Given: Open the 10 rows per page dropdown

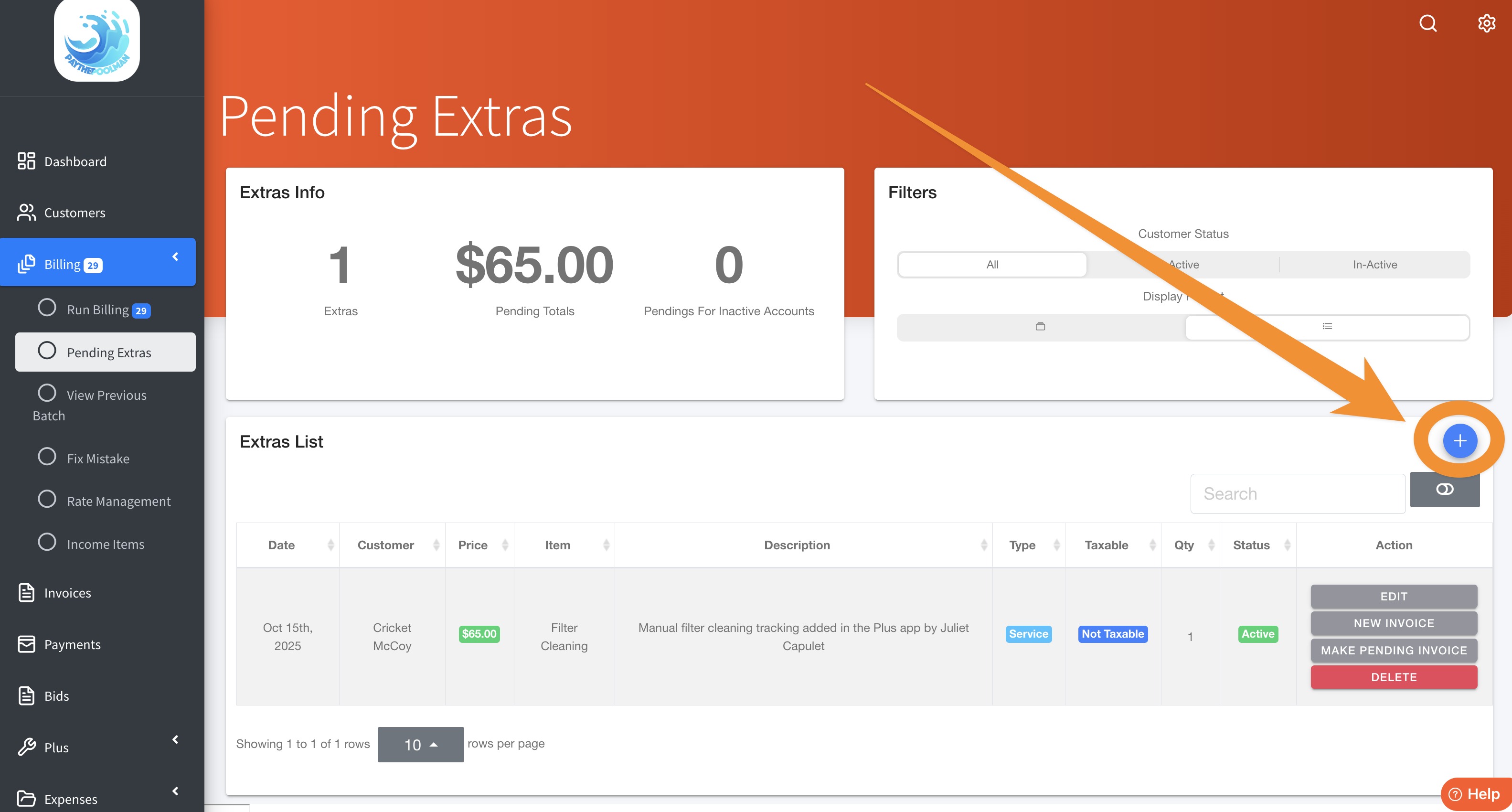Looking at the screenshot, I should tap(420, 745).
